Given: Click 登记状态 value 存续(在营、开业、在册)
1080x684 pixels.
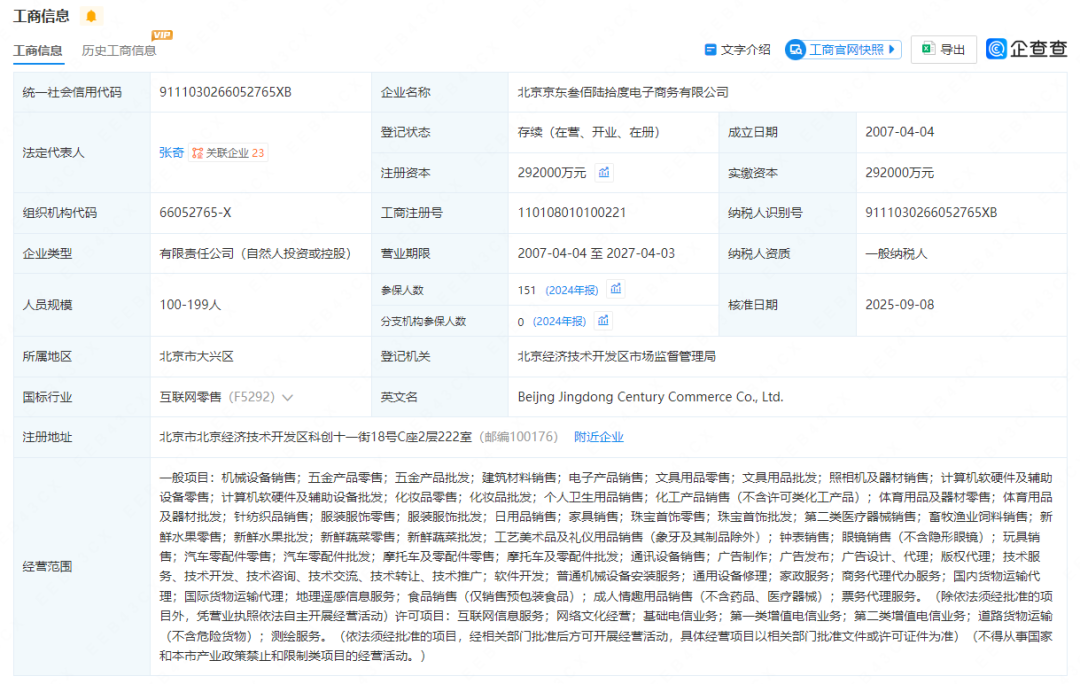Looking at the screenshot, I should point(589,132).
